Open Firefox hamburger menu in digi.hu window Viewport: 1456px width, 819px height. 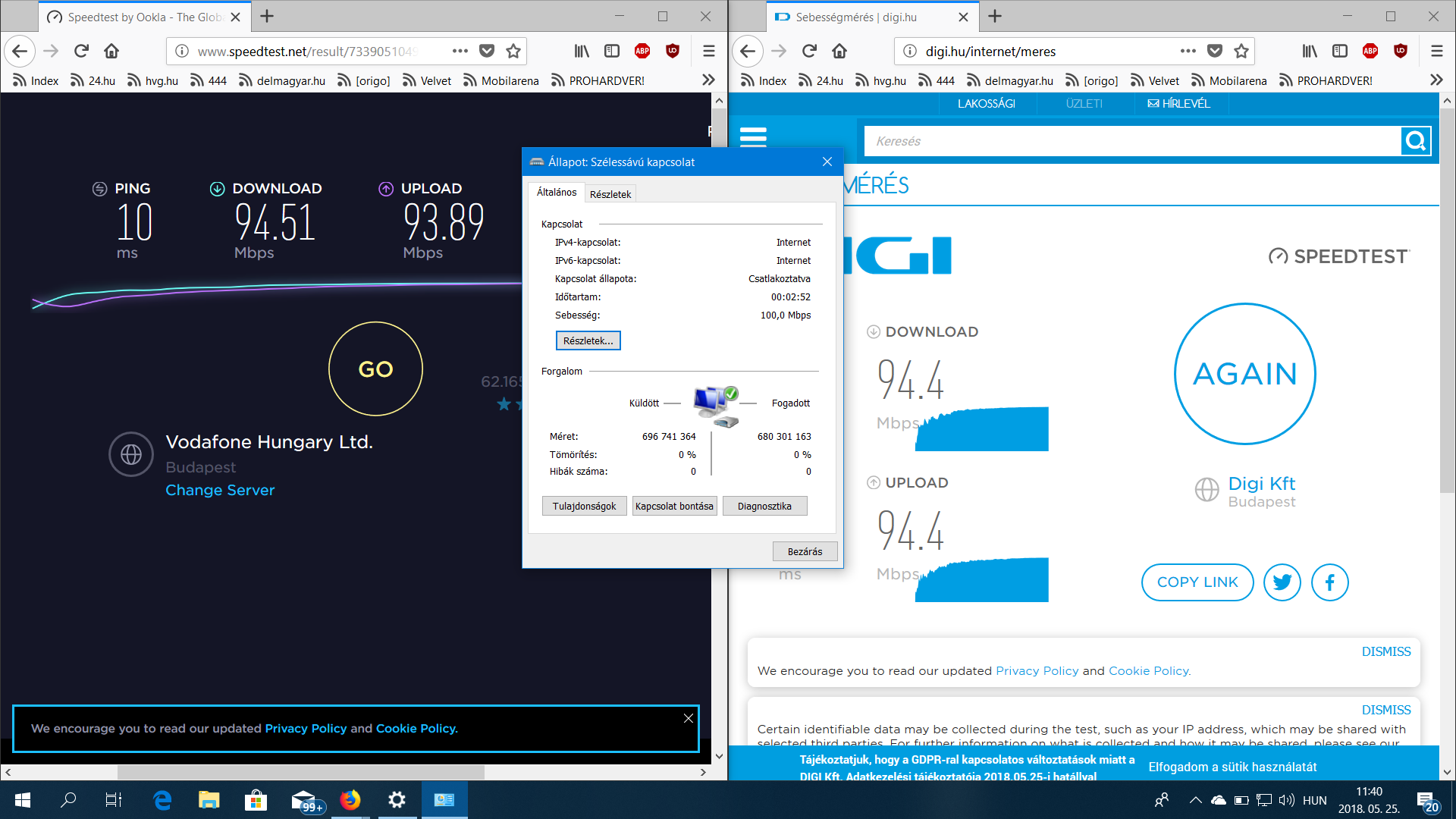click(x=1437, y=51)
